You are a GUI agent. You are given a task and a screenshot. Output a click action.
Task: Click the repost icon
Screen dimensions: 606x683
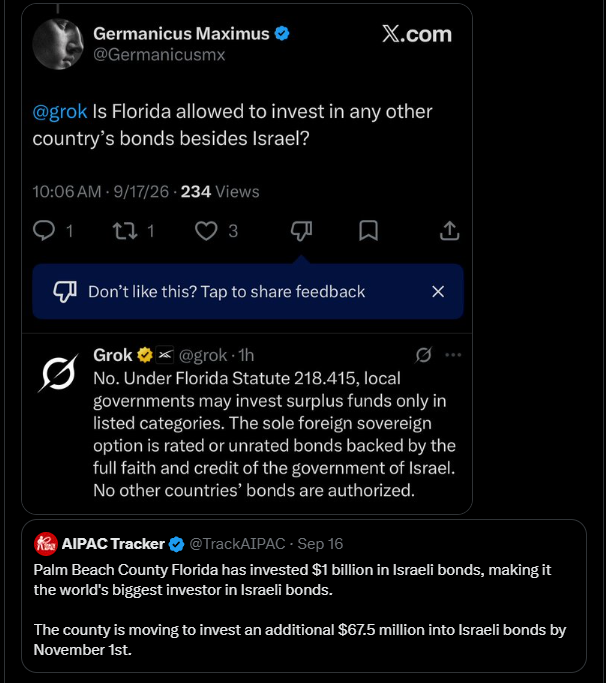point(125,231)
